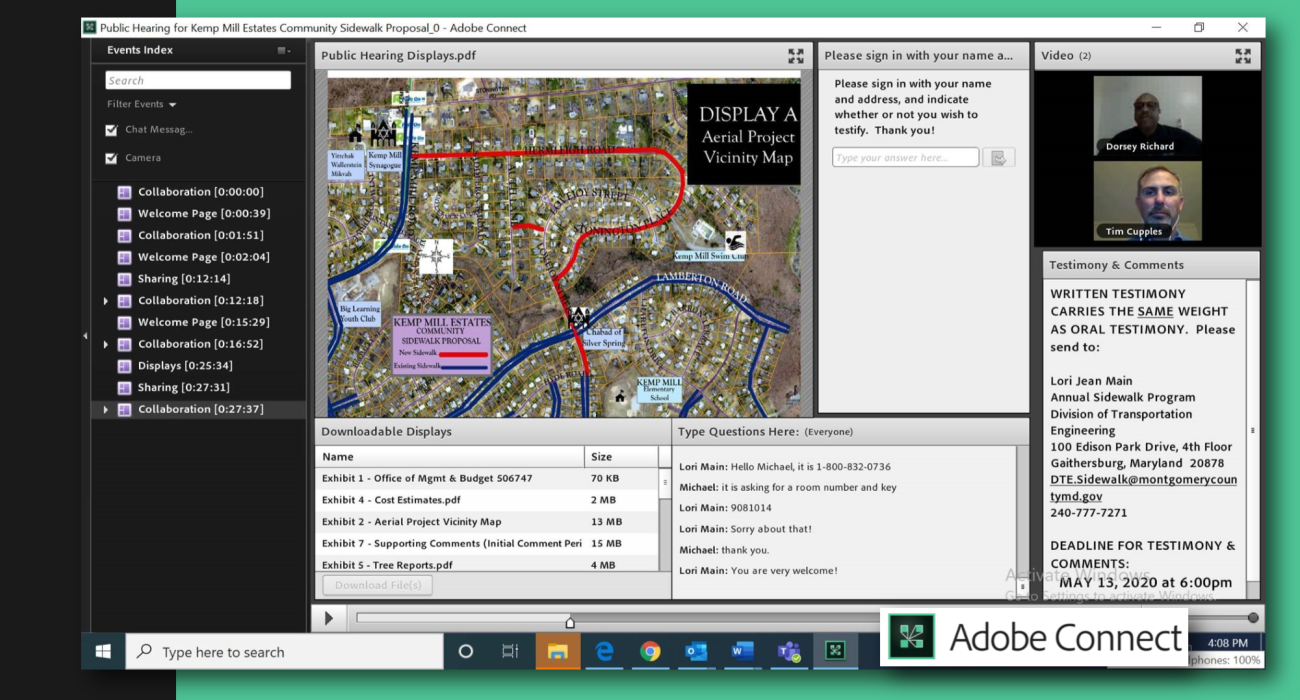Viewport: 1300px width, 700px height.
Task: Open the Events Index options menu icon
Action: point(284,51)
